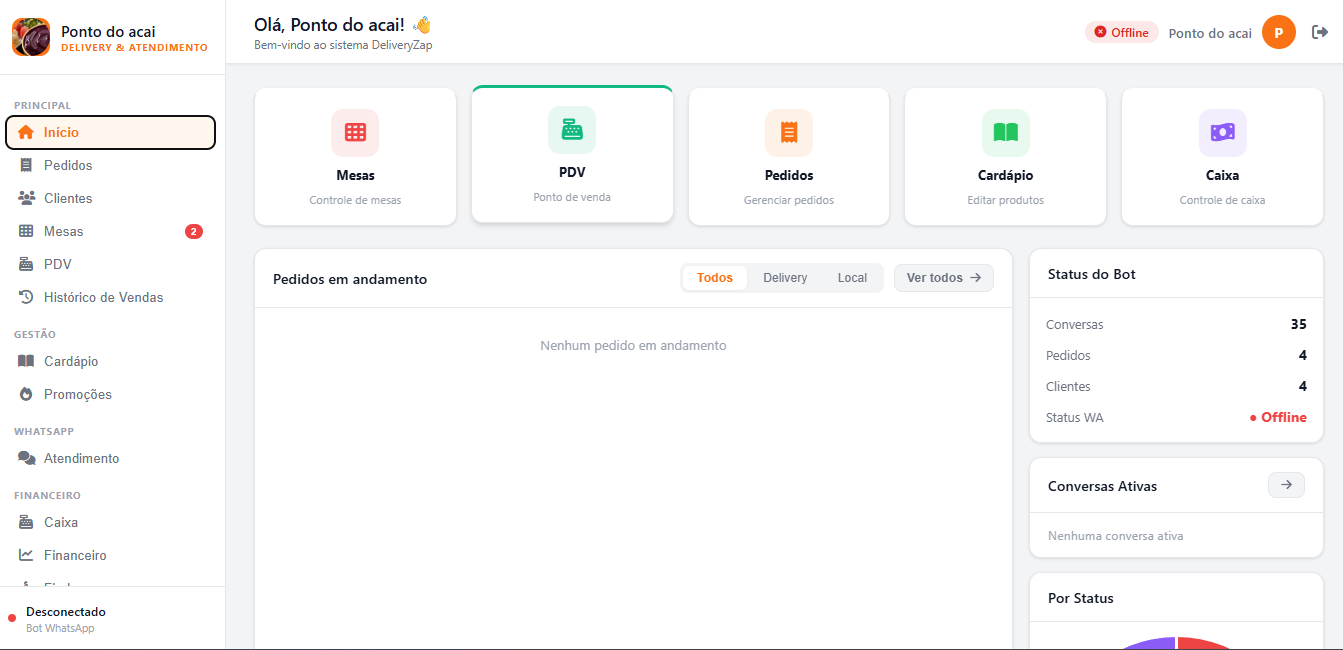Click the green PDV card icon
1343x650 pixels.
572,130
